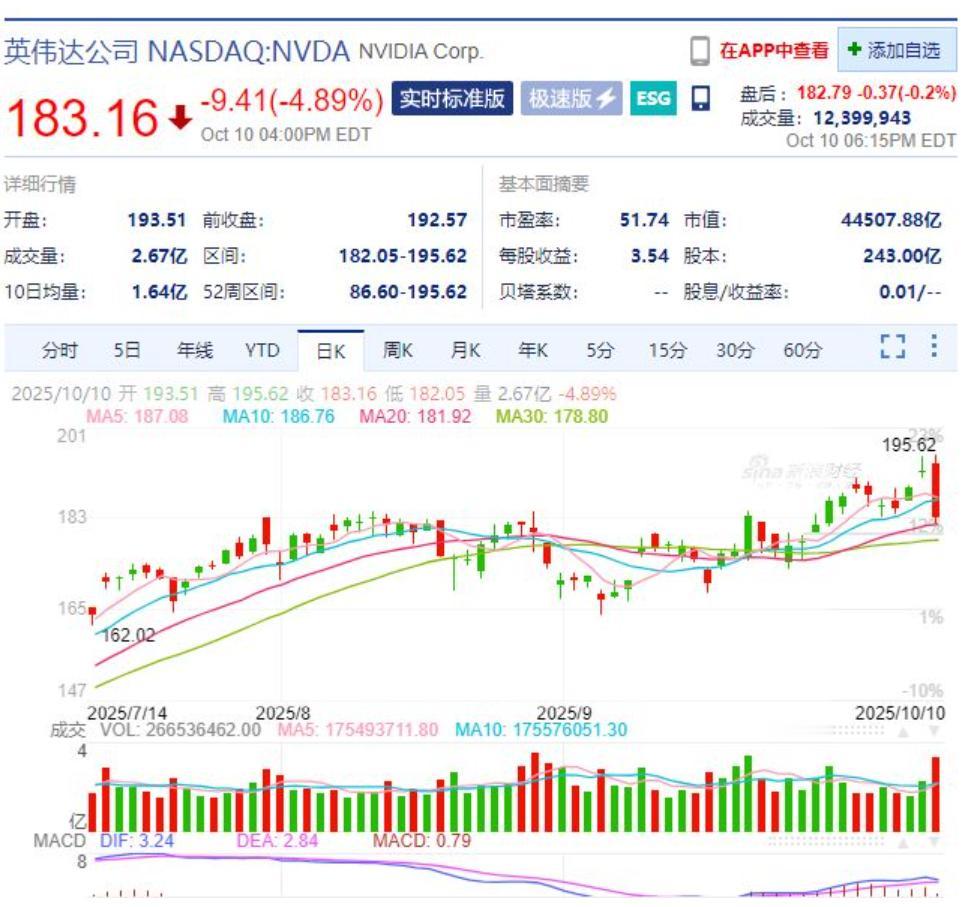Click the phone icon before 在APP中查看
This screenshot has width=964, height=907.
(700, 50)
